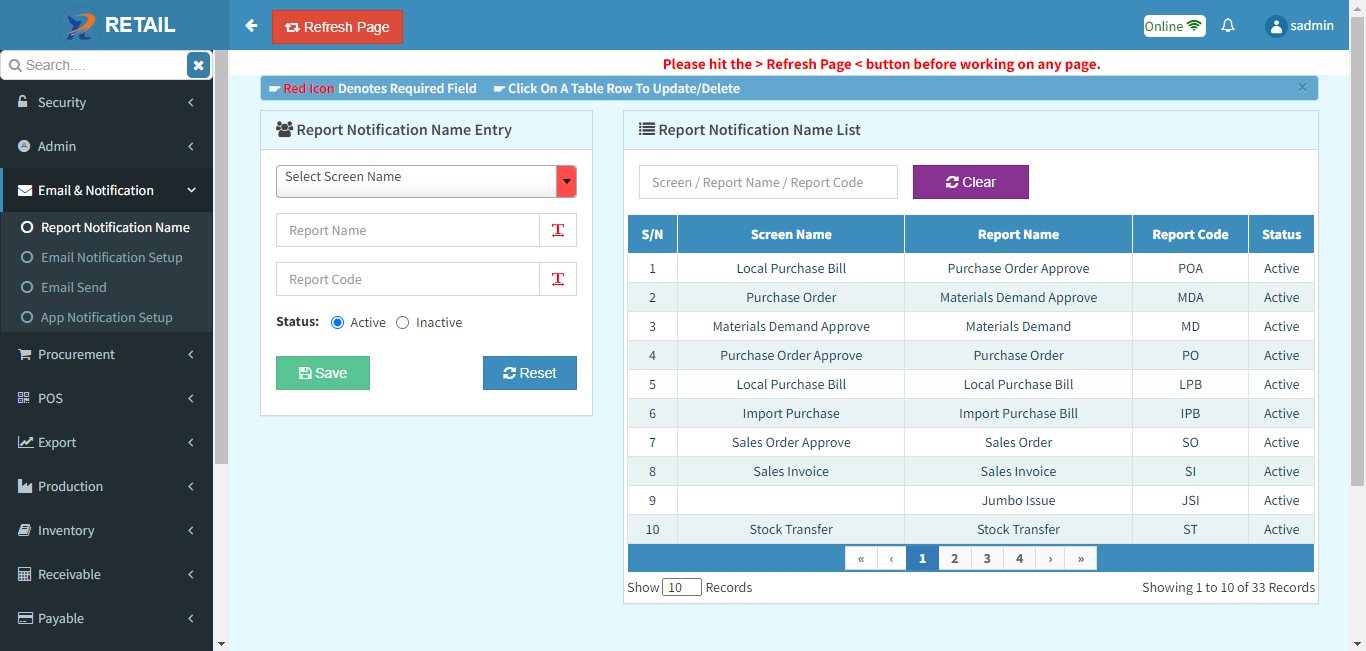Open Email Notification Setup menu item
Screen dimensions: 1366x651
click(x=111, y=257)
